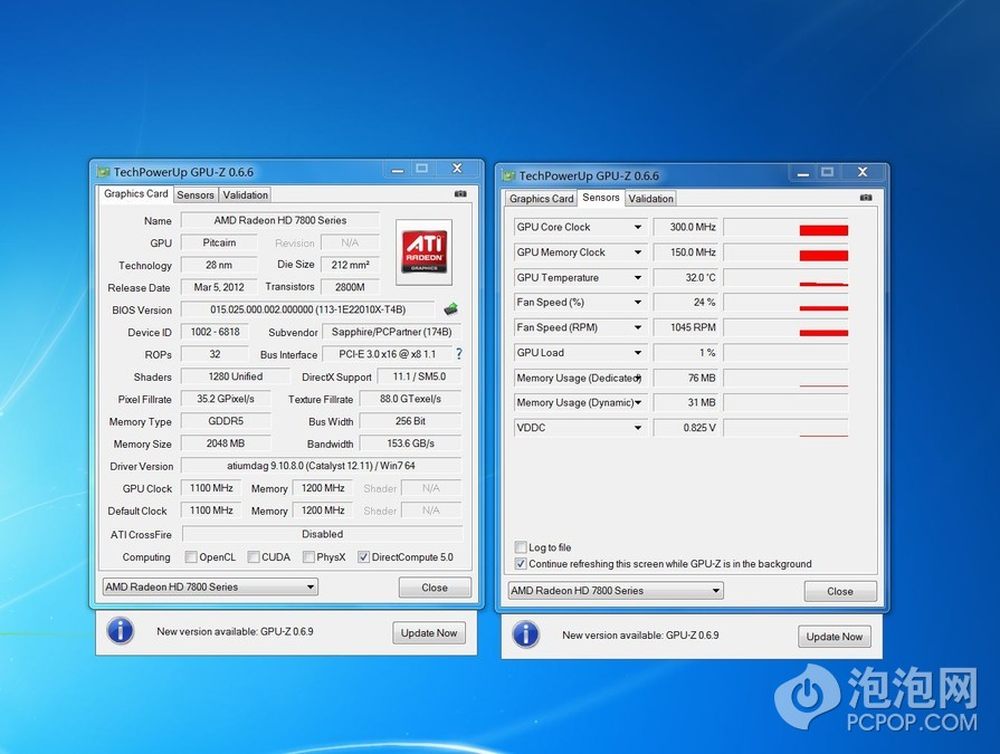Open Validation tab in right window
The height and width of the screenshot is (754, 1000).
[651, 199]
